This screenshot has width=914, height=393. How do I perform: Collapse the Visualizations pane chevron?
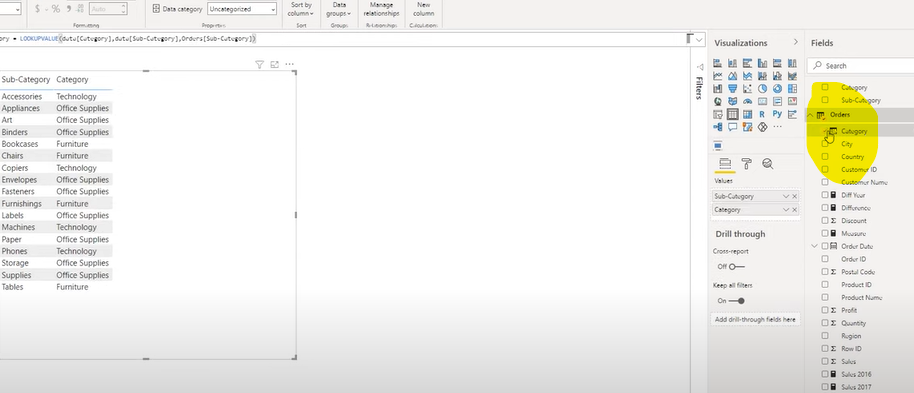coord(796,42)
